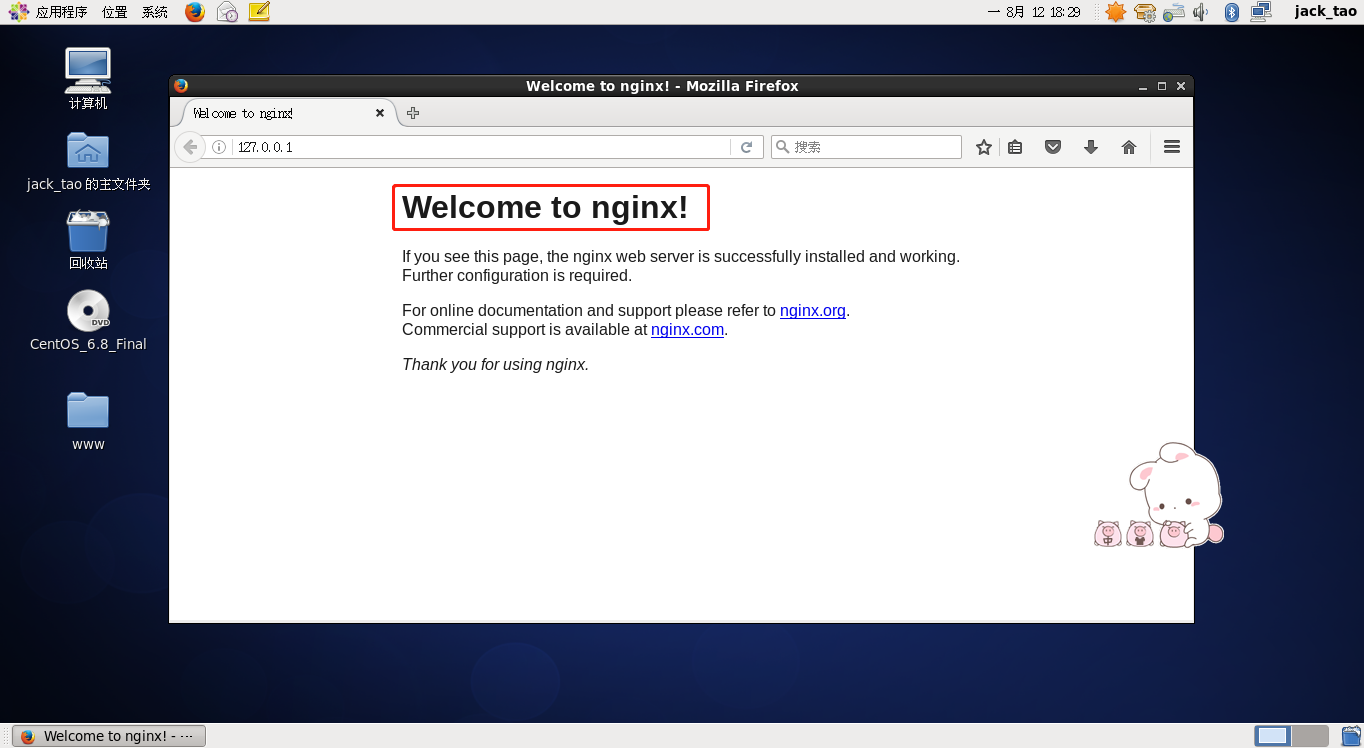Select the 计算机 desktop icon
The width and height of the screenshot is (1364, 748).
(88, 79)
